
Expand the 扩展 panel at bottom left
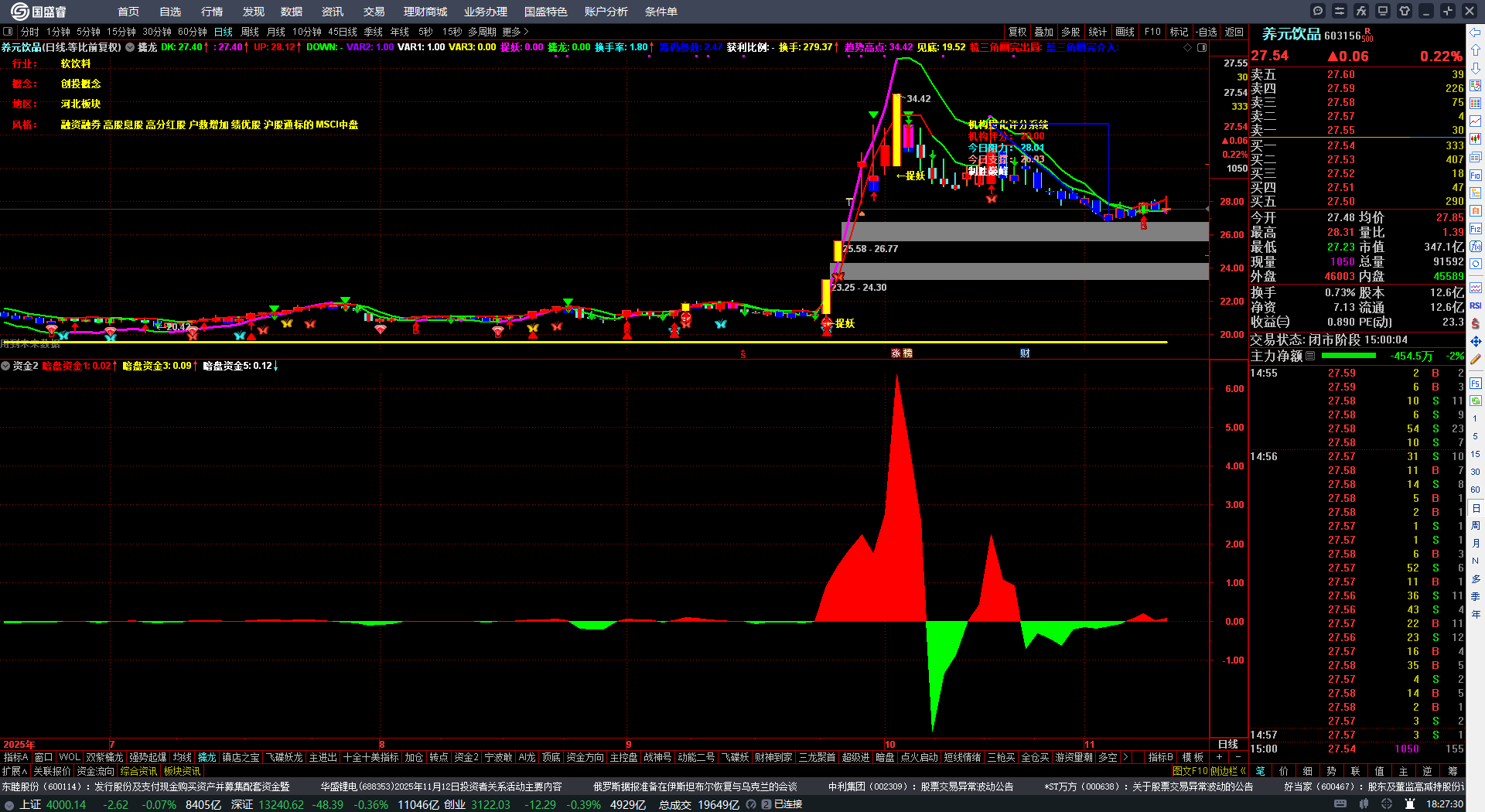pos(15,771)
